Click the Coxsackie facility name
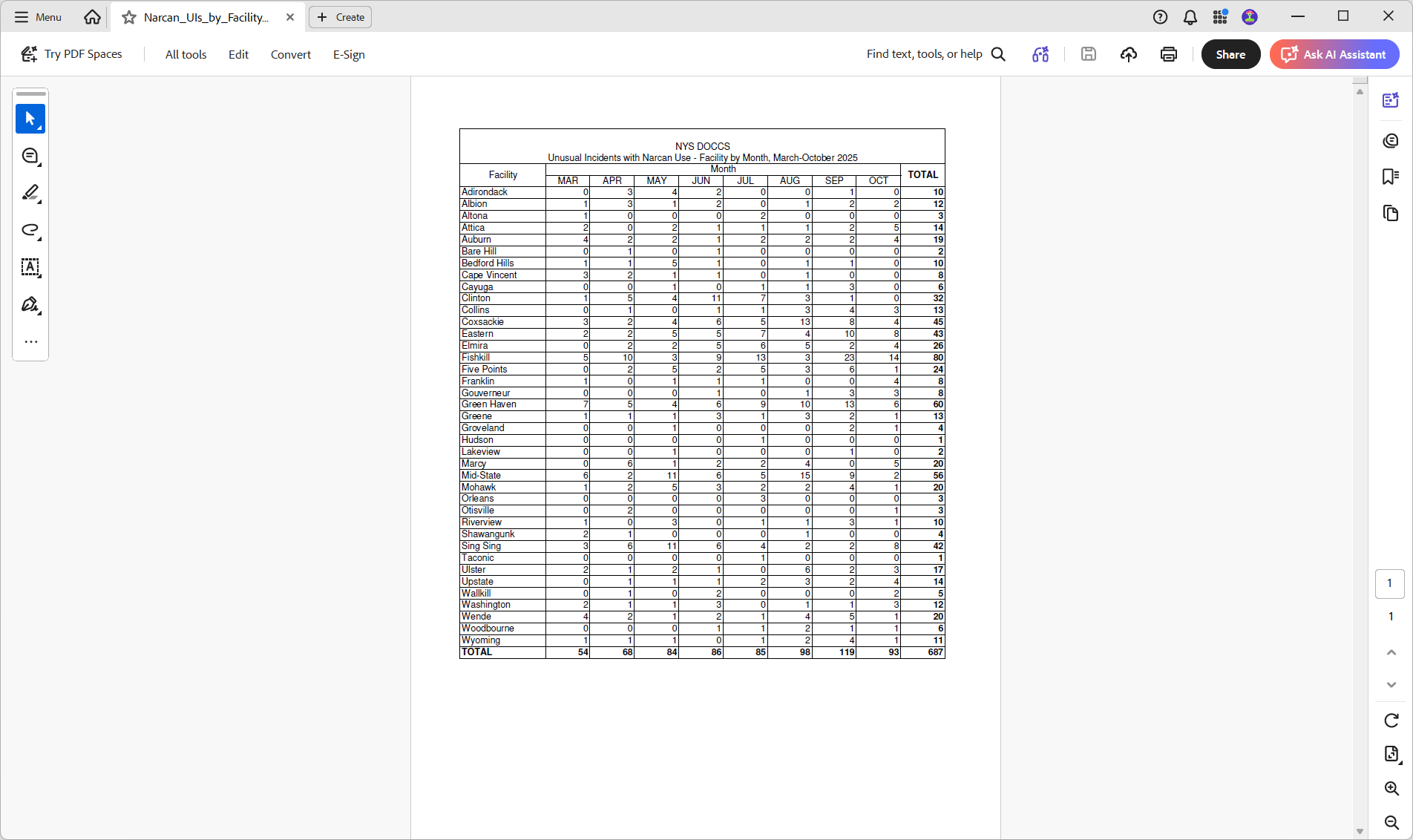Screen dimensions: 1413x840 482,322
